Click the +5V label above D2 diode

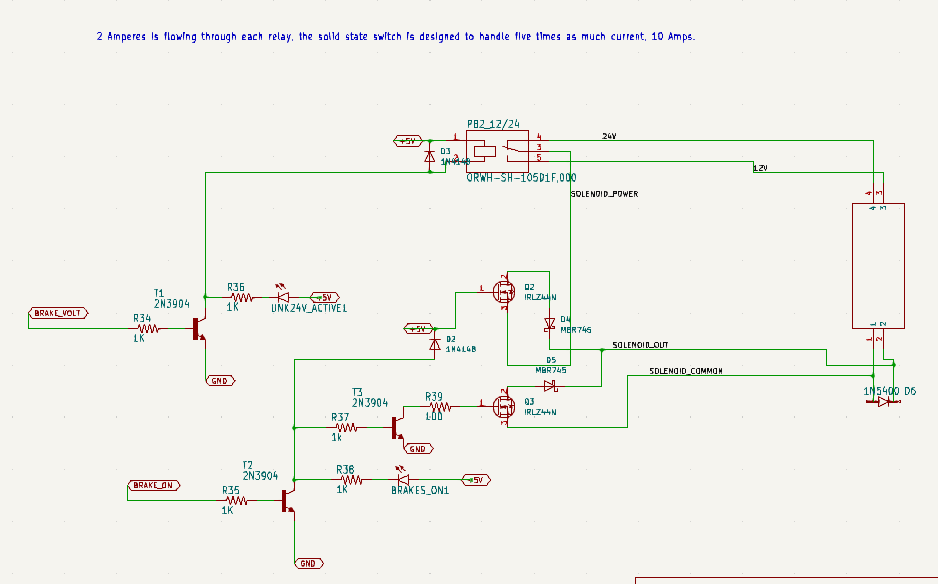(419, 329)
